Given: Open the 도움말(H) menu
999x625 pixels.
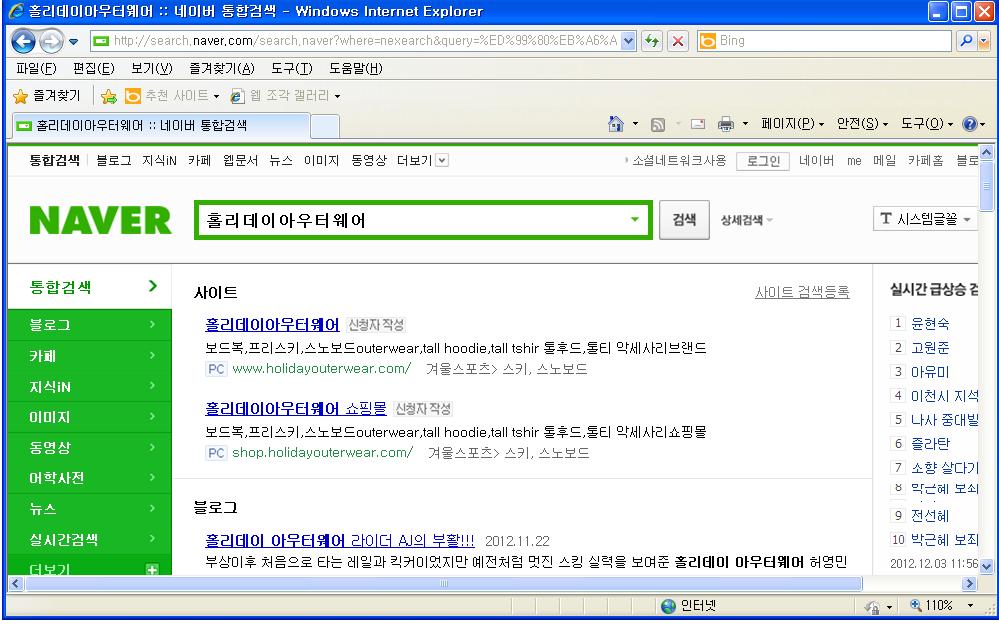Looking at the screenshot, I should coord(356,68).
